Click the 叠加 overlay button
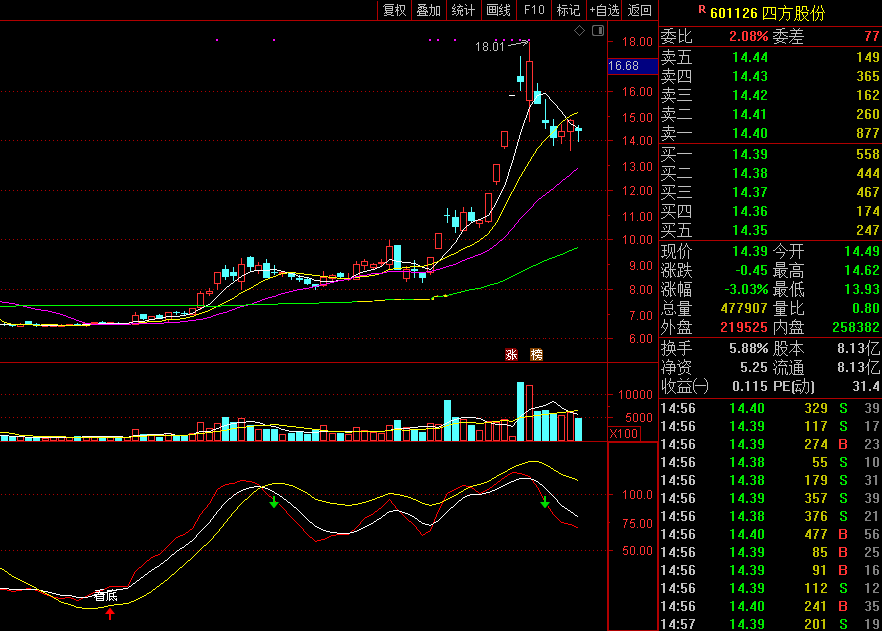 [x=429, y=10]
